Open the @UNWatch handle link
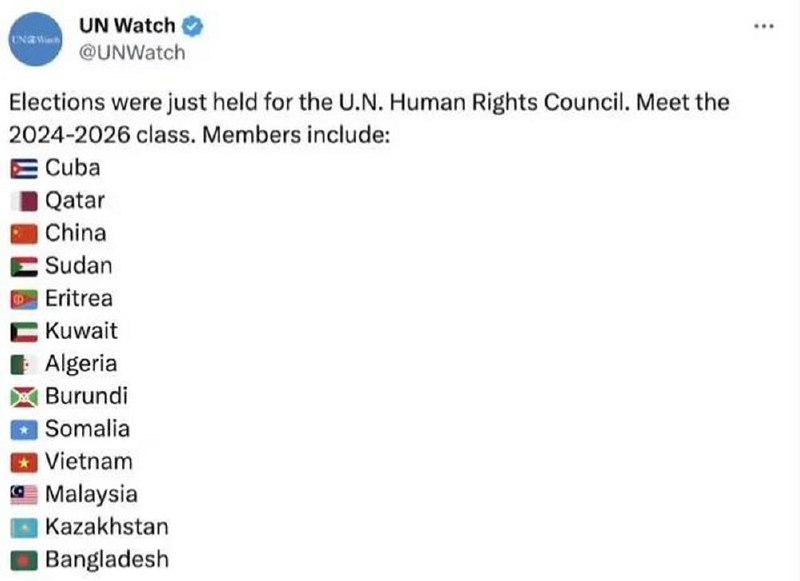 click(x=132, y=53)
